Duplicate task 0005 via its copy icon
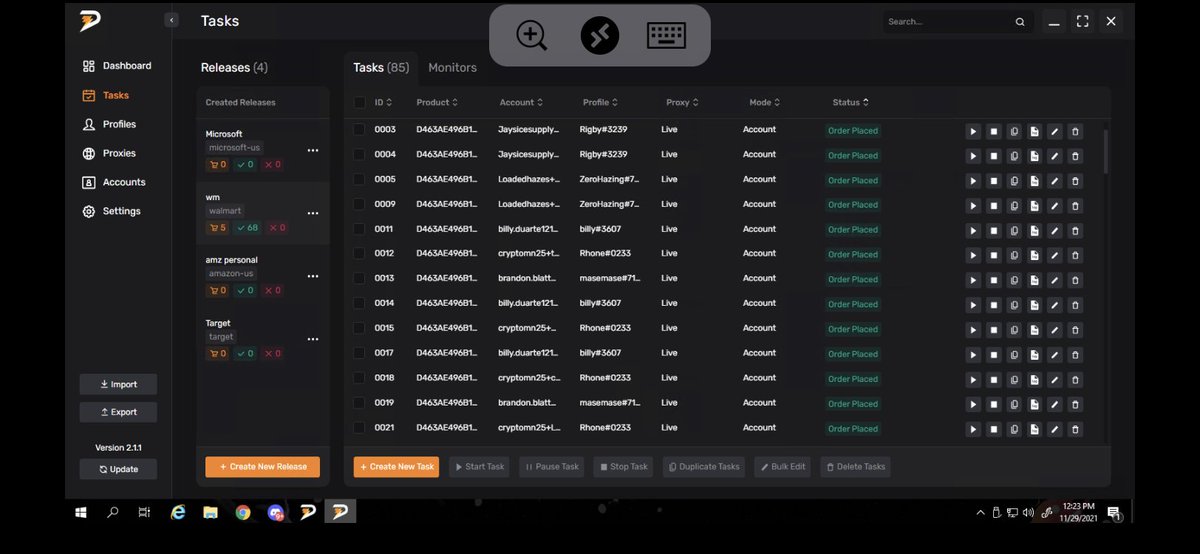 pos(1014,180)
